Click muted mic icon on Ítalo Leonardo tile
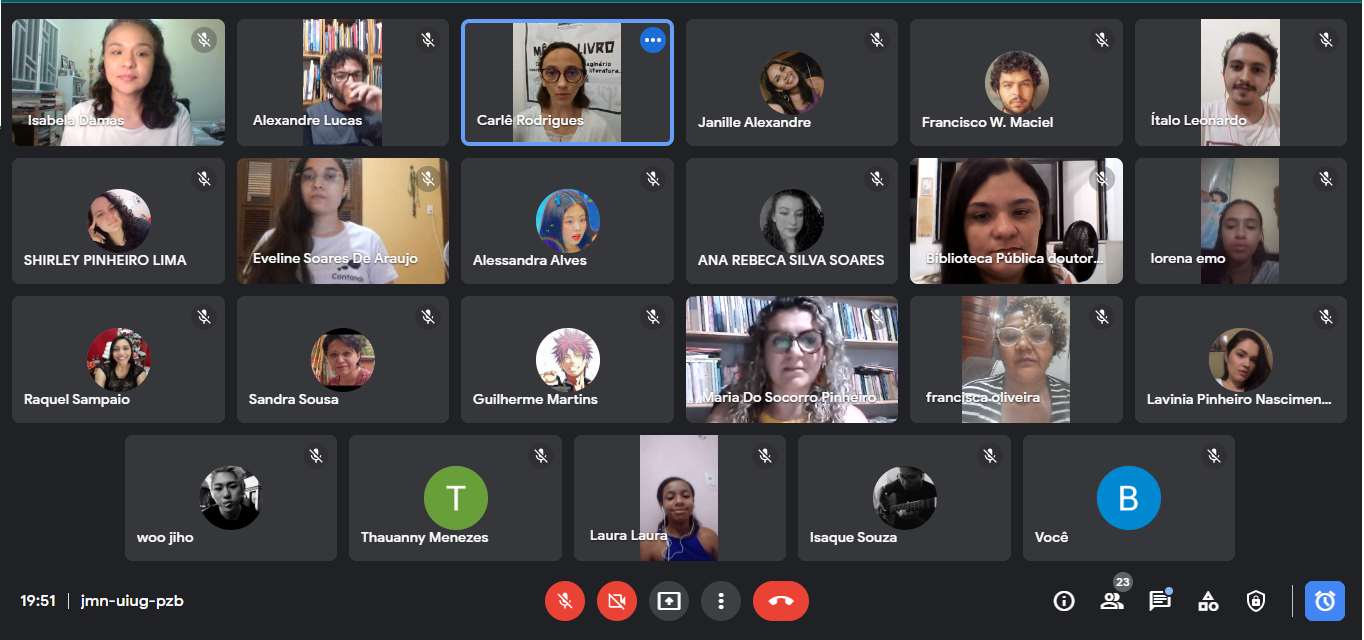1364x640 pixels. click(1326, 40)
